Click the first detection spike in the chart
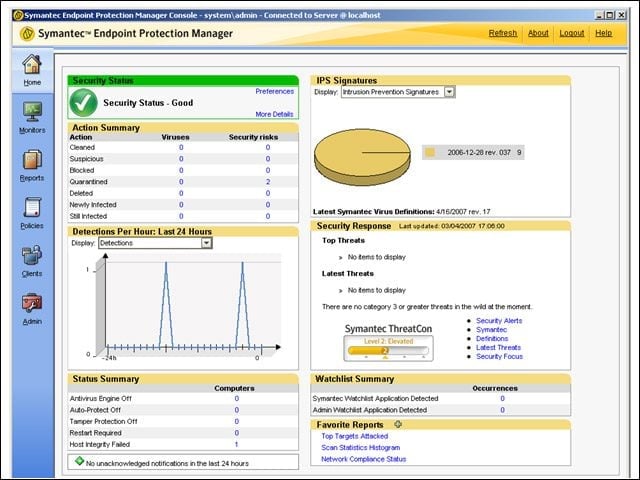 (166, 304)
